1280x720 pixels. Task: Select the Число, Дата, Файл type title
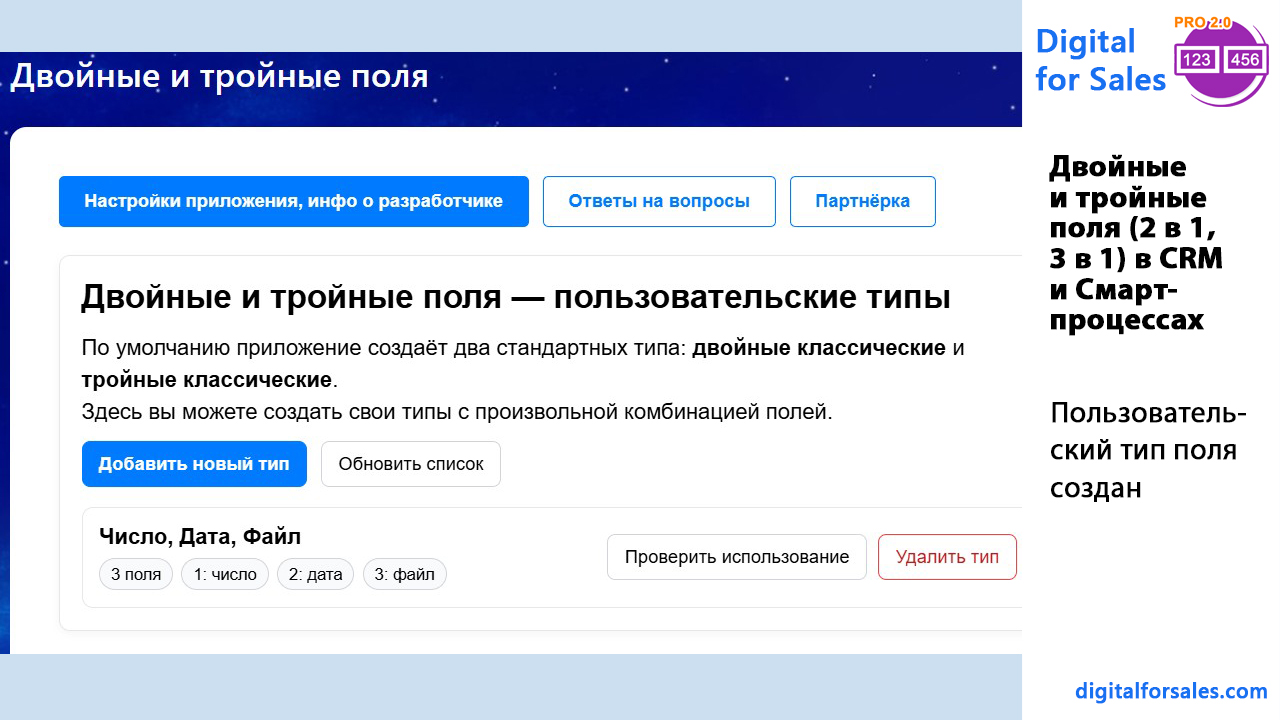point(200,536)
